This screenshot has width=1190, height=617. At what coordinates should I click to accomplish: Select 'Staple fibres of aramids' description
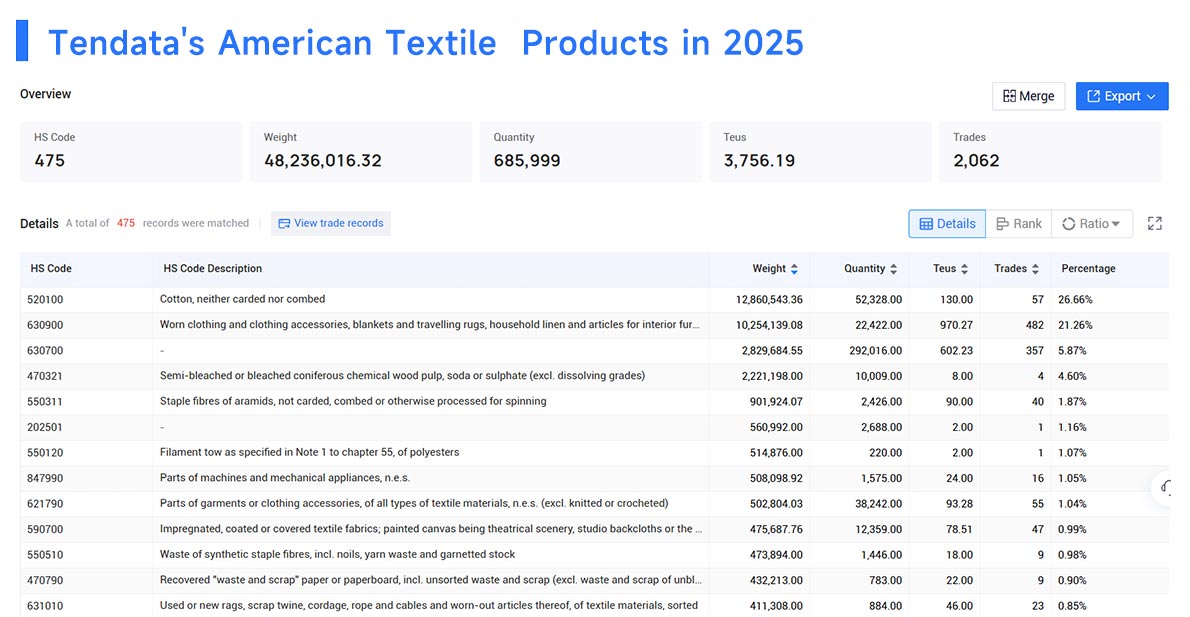353,401
